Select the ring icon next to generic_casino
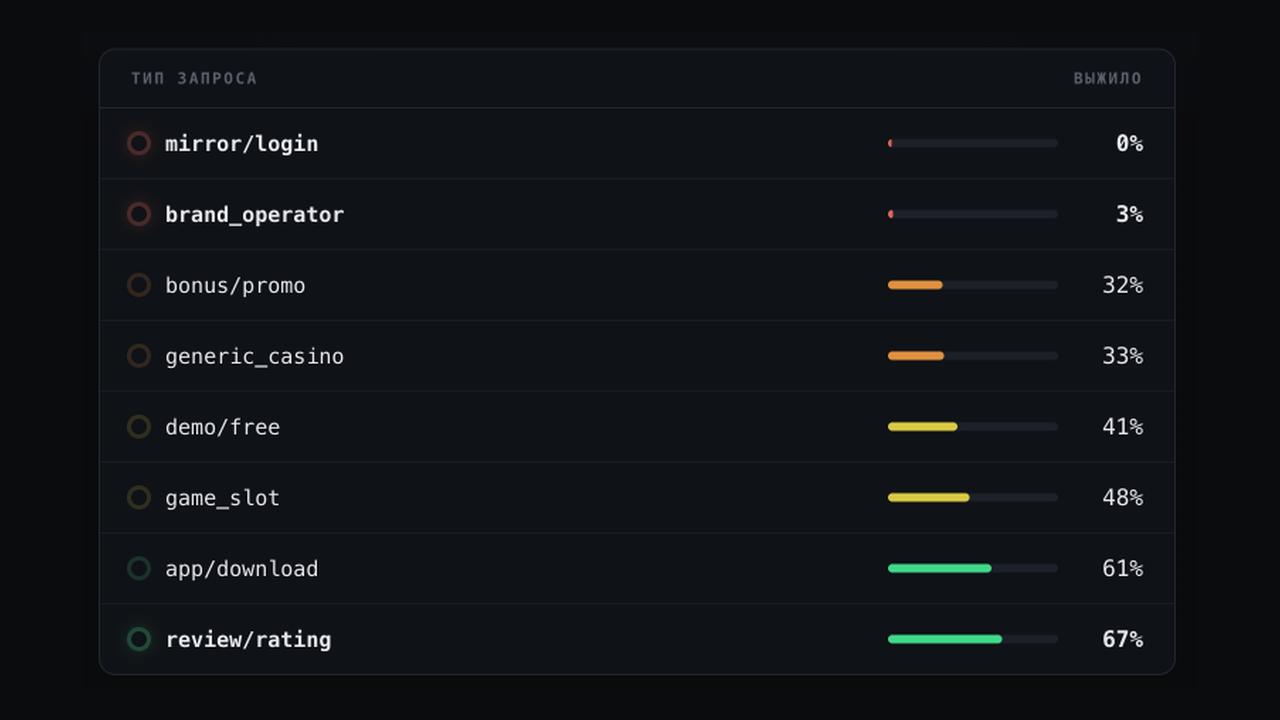This screenshot has width=1280, height=720. point(139,356)
